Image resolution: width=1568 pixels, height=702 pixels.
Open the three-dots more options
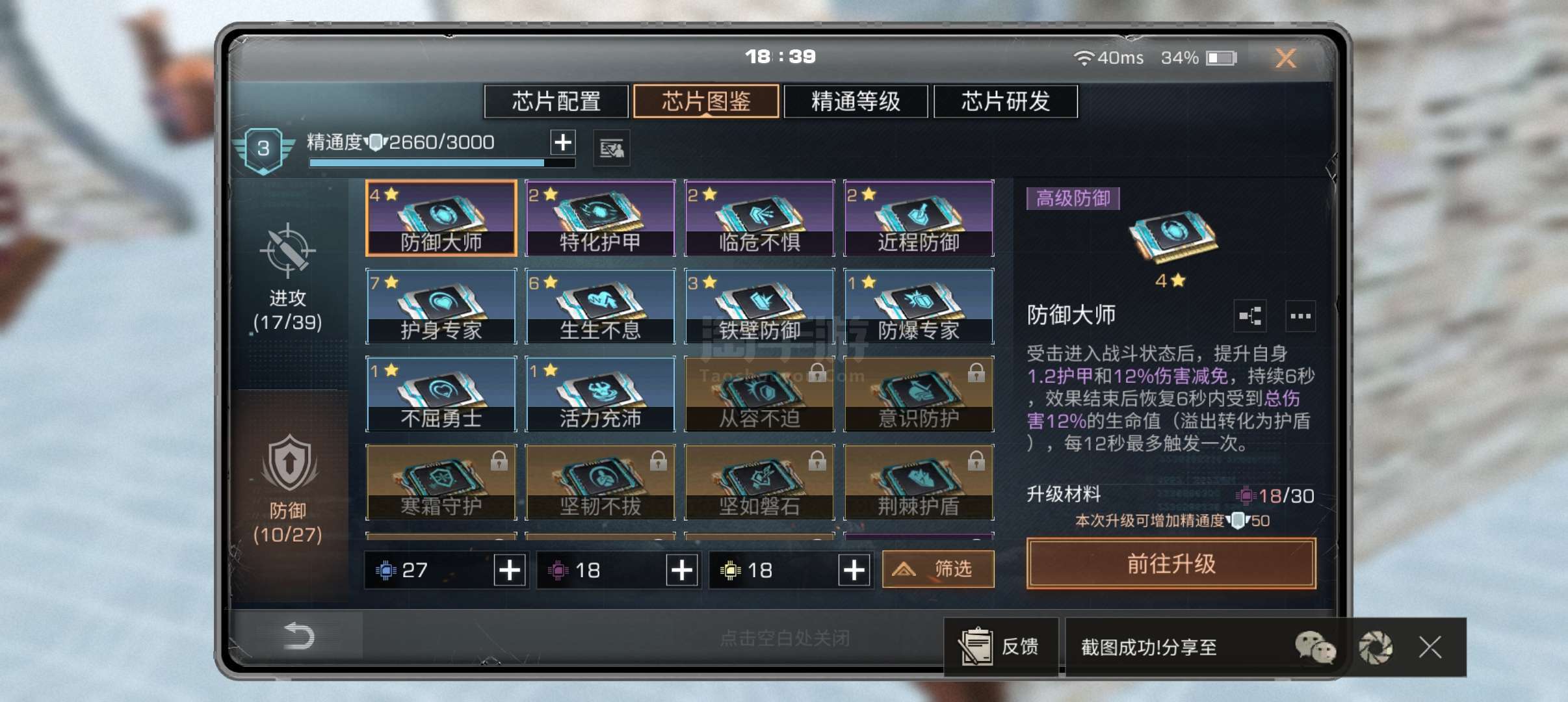tap(1301, 317)
